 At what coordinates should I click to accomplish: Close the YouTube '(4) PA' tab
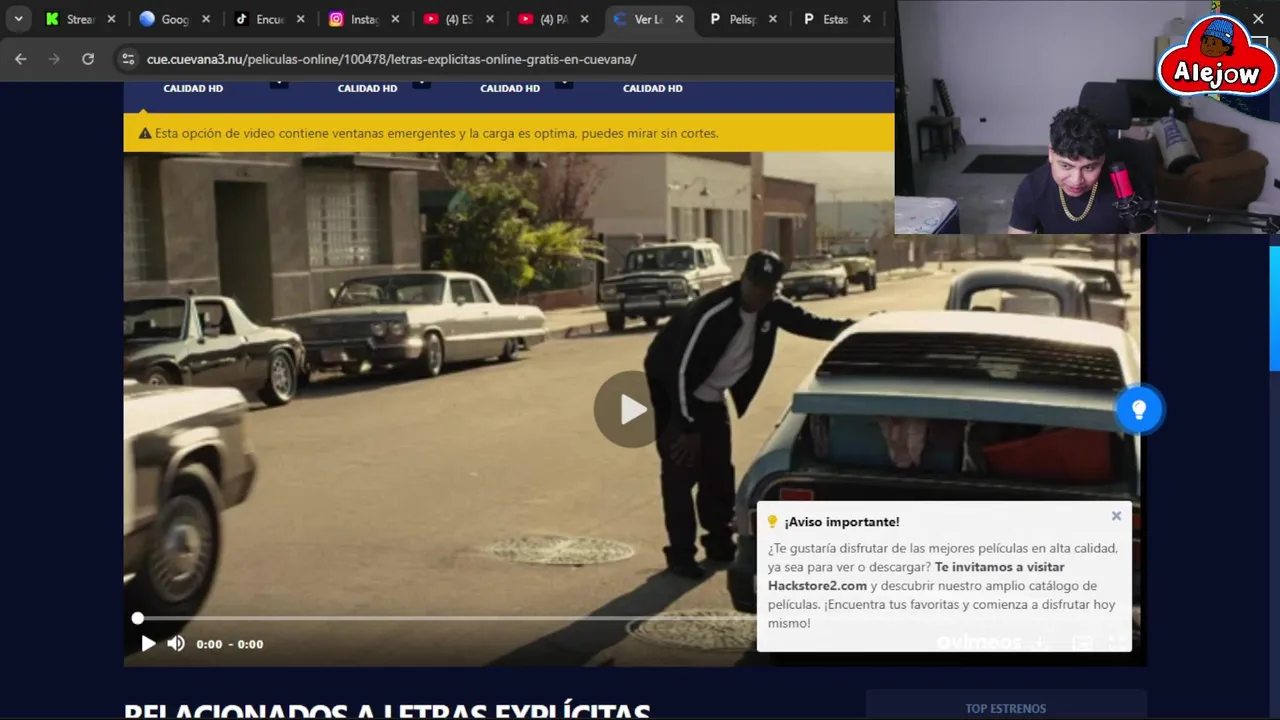click(584, 19)
